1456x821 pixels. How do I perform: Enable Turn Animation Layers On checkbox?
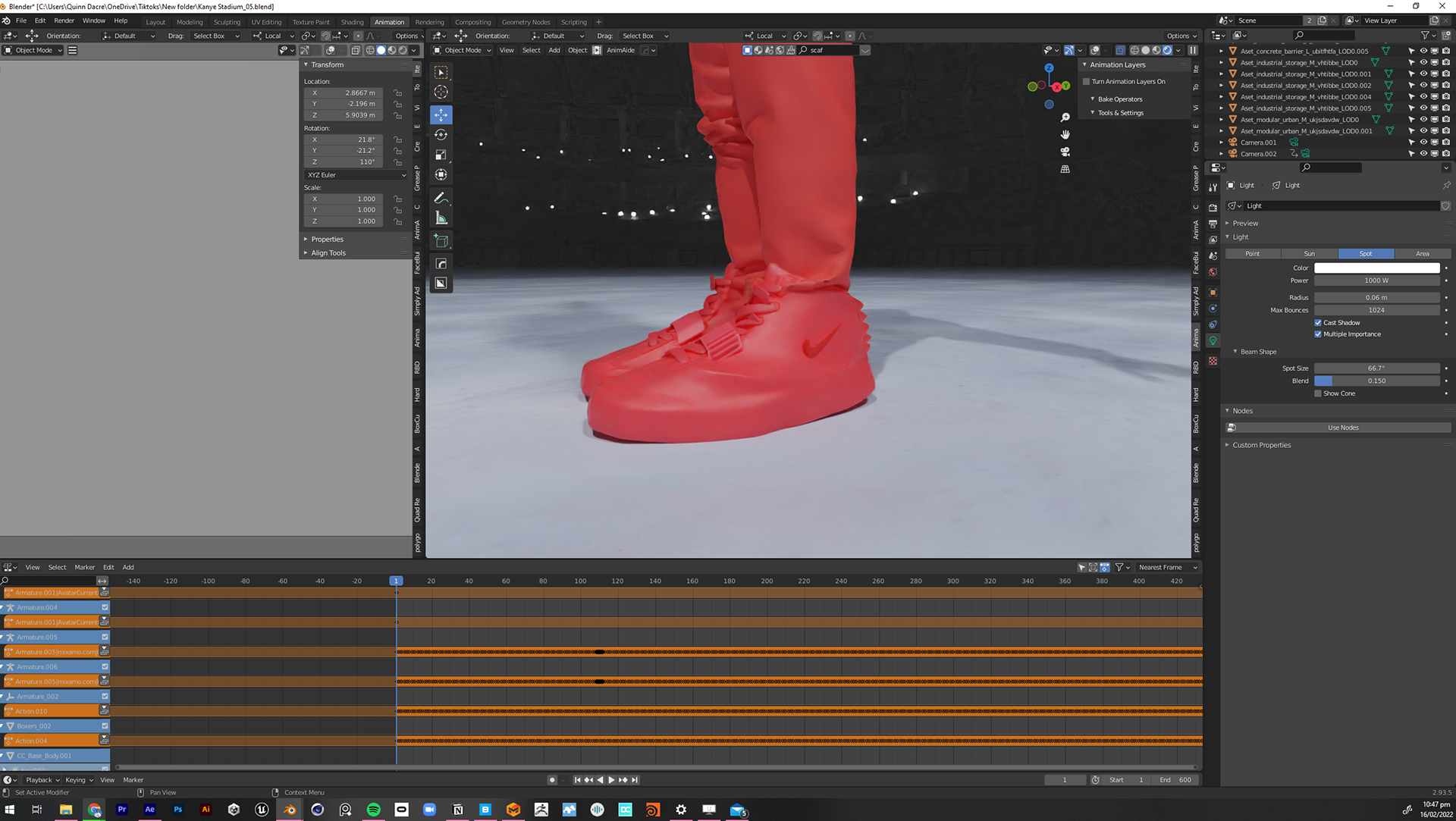(x=1086, y=82)
